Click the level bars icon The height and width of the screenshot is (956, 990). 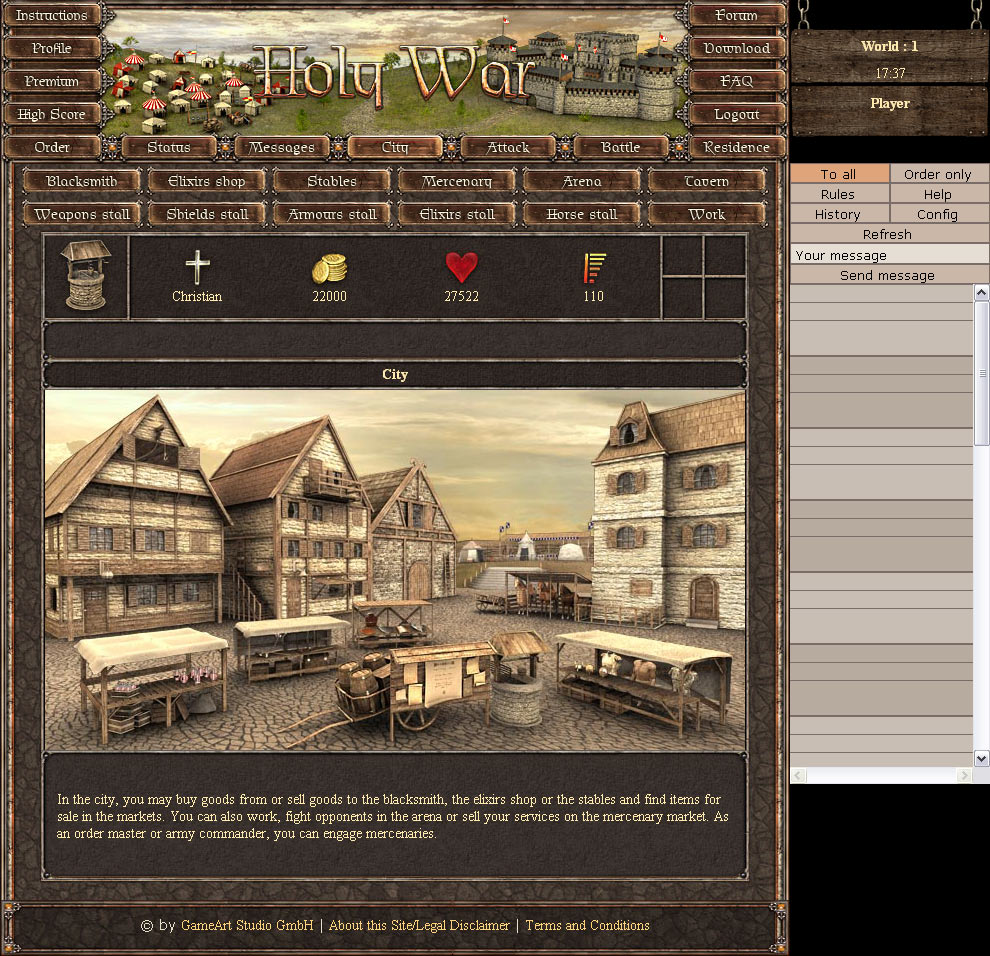click(x=594, y=268)
